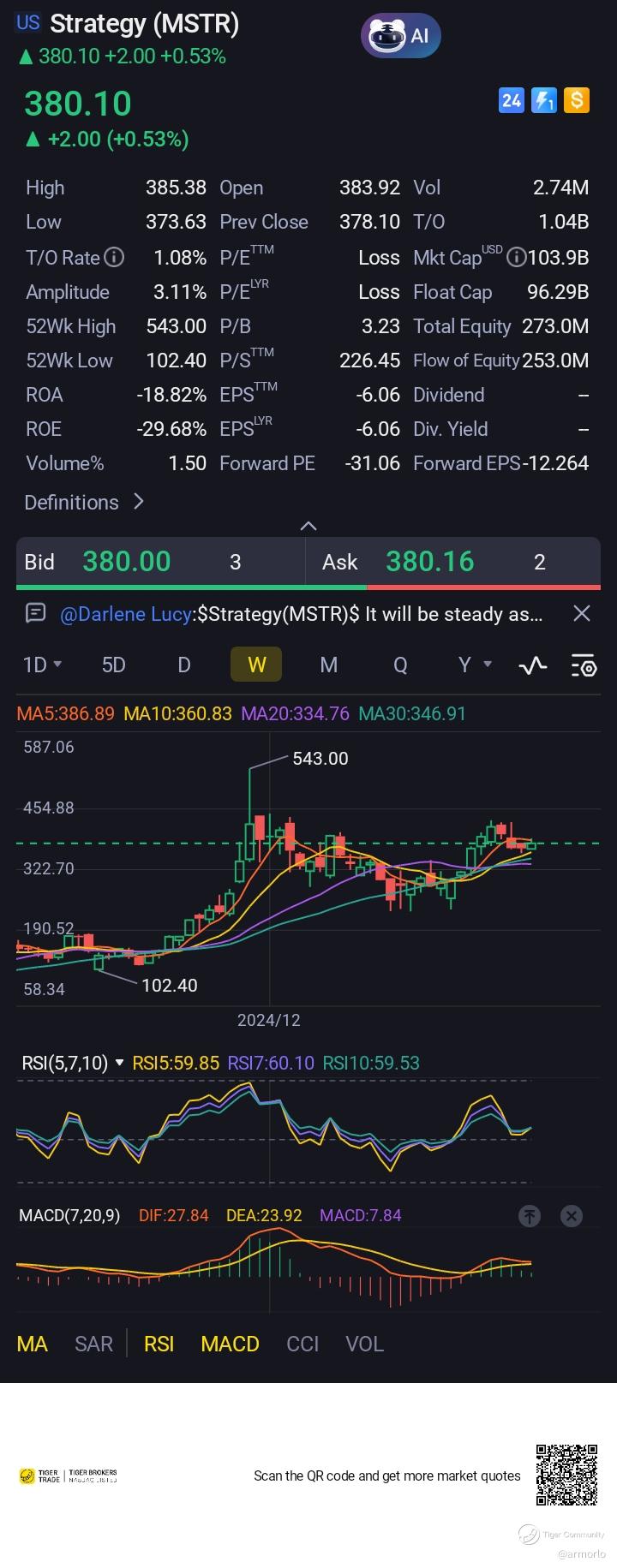Screen dimensions: 617x1568
Task: Switch to 5D chart period
Action: [x=113, y=665]
